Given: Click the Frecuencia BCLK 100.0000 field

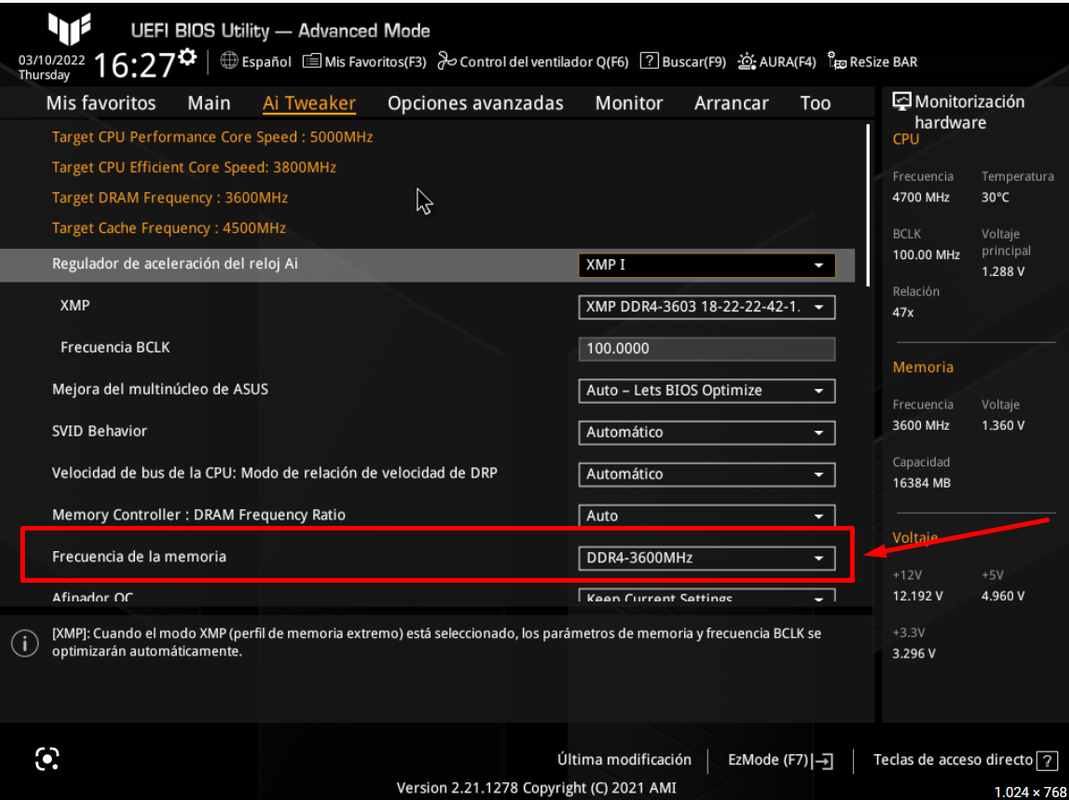Looking at the screenshot, I should tap(706, 349).
